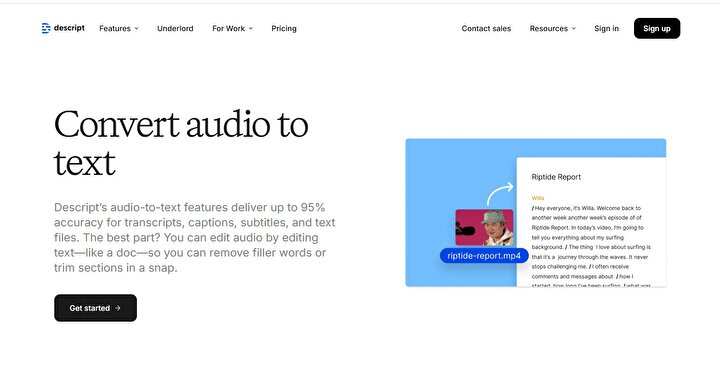Click the riptide-report.mp4 file label

(x=484, y=256)
